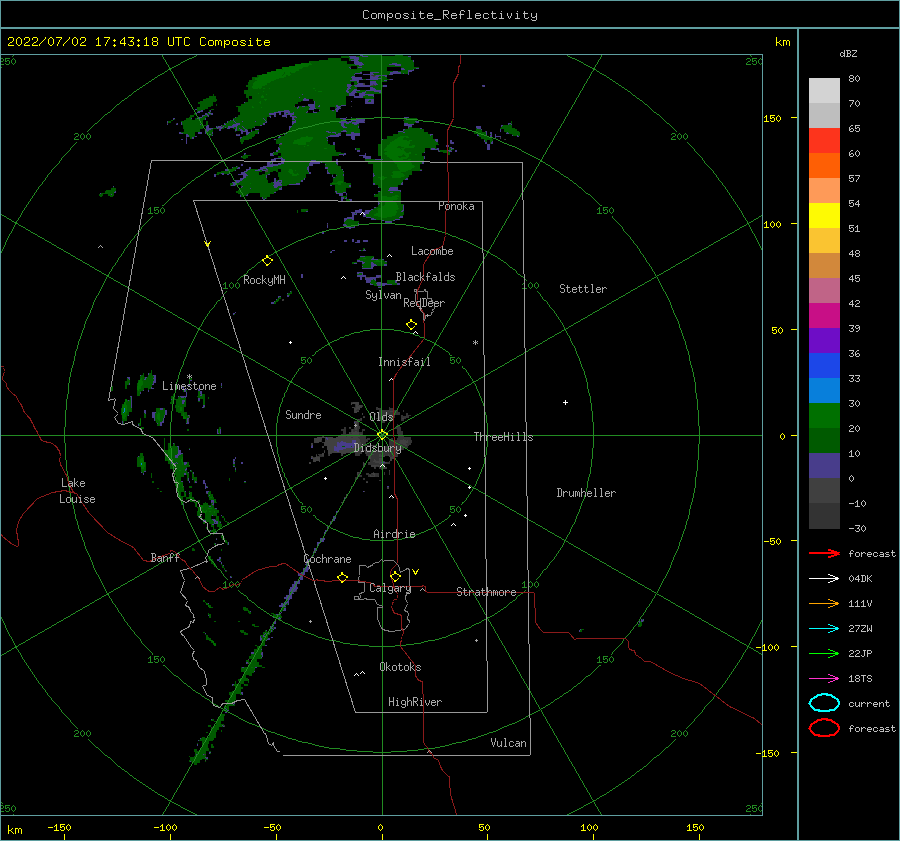
Task: Click the Lacombe town label
Action: [x=432, y=251]
